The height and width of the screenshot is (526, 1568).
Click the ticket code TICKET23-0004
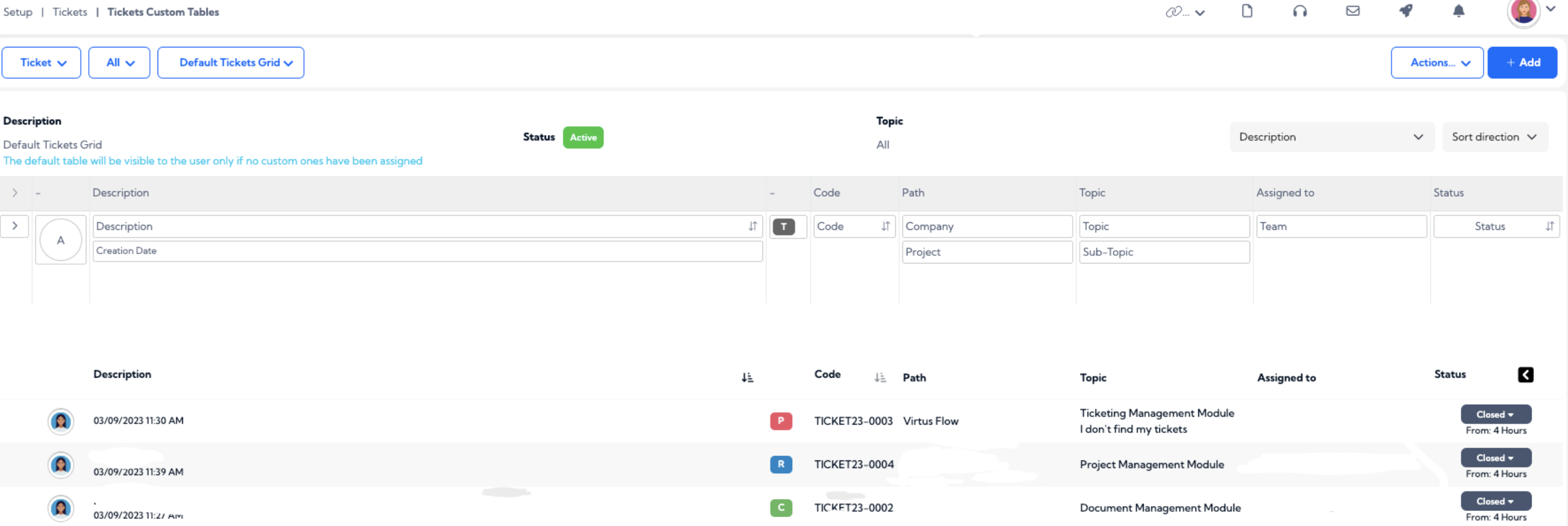(x=854, y=464)
